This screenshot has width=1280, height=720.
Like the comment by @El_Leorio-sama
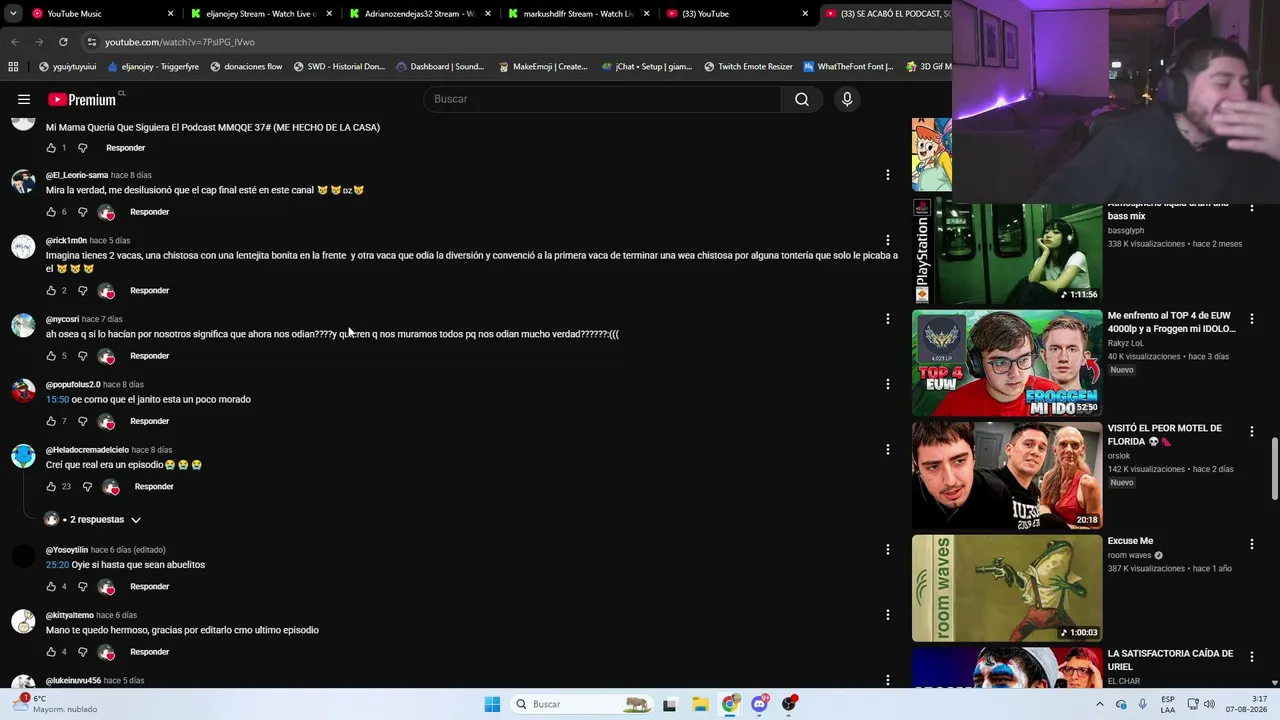tap(51, 212)
